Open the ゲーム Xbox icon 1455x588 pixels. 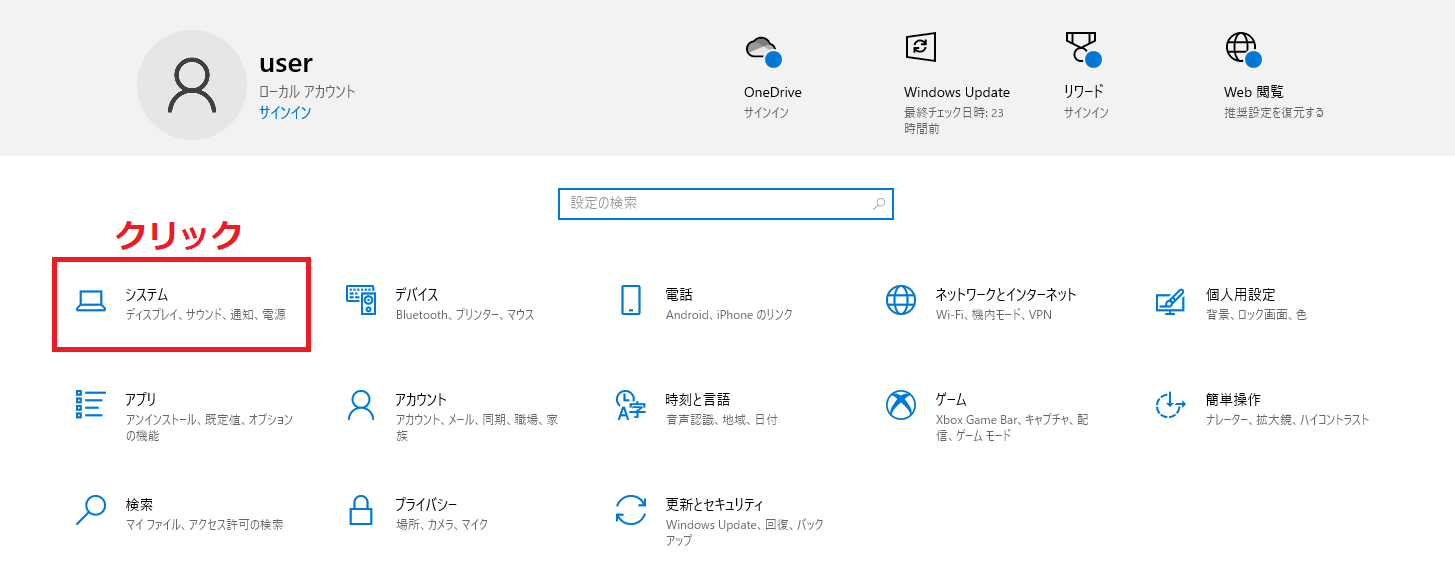click(x=901, y=404)
